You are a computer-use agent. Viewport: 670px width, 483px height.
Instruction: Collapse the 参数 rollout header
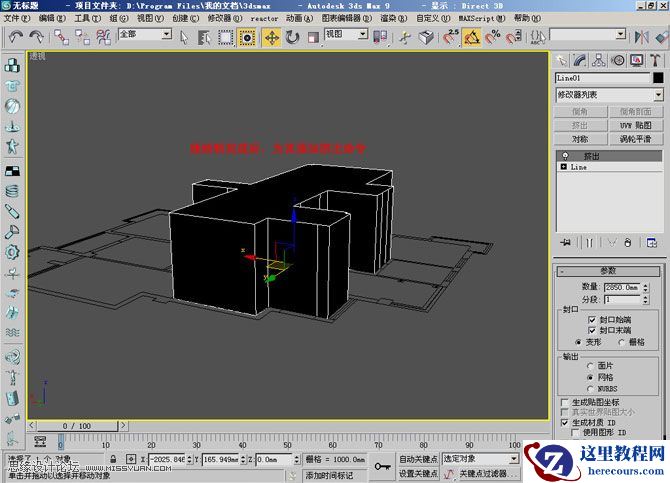[608, 271]
